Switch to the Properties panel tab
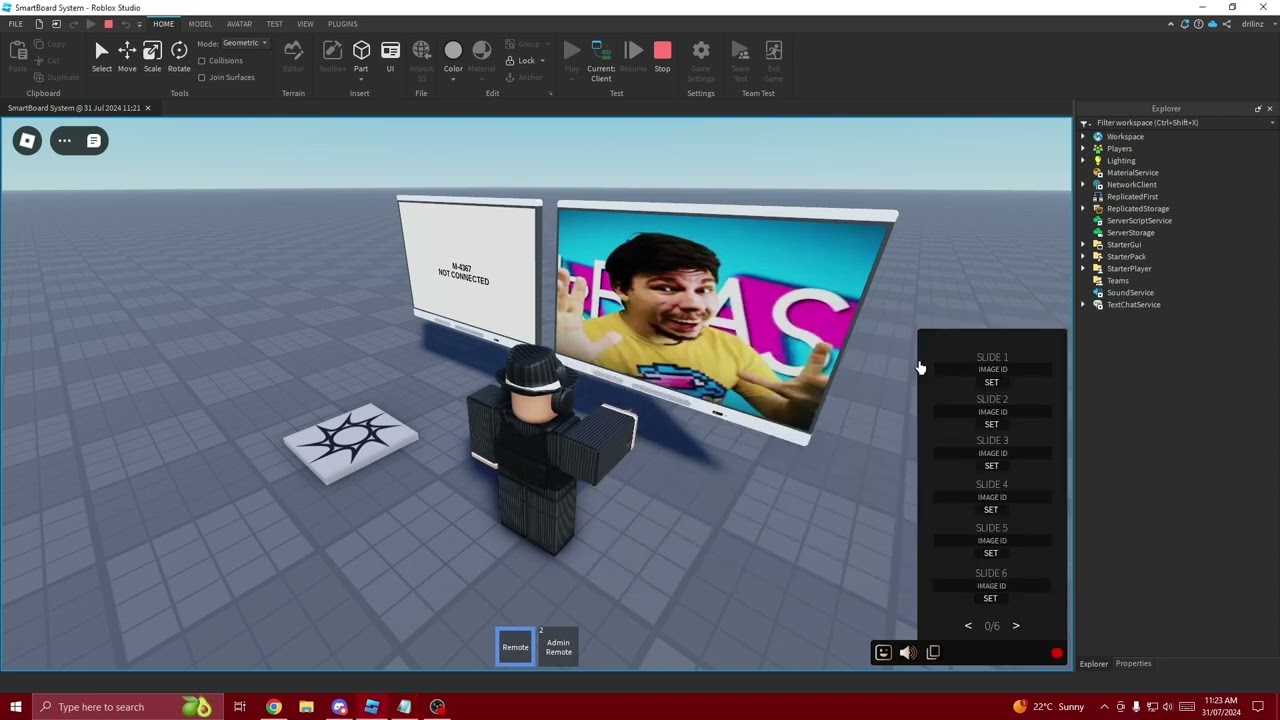Image resolution: width=1280 pixels, height=720 pixels. pyautogui.click(x=1133, y=664)
